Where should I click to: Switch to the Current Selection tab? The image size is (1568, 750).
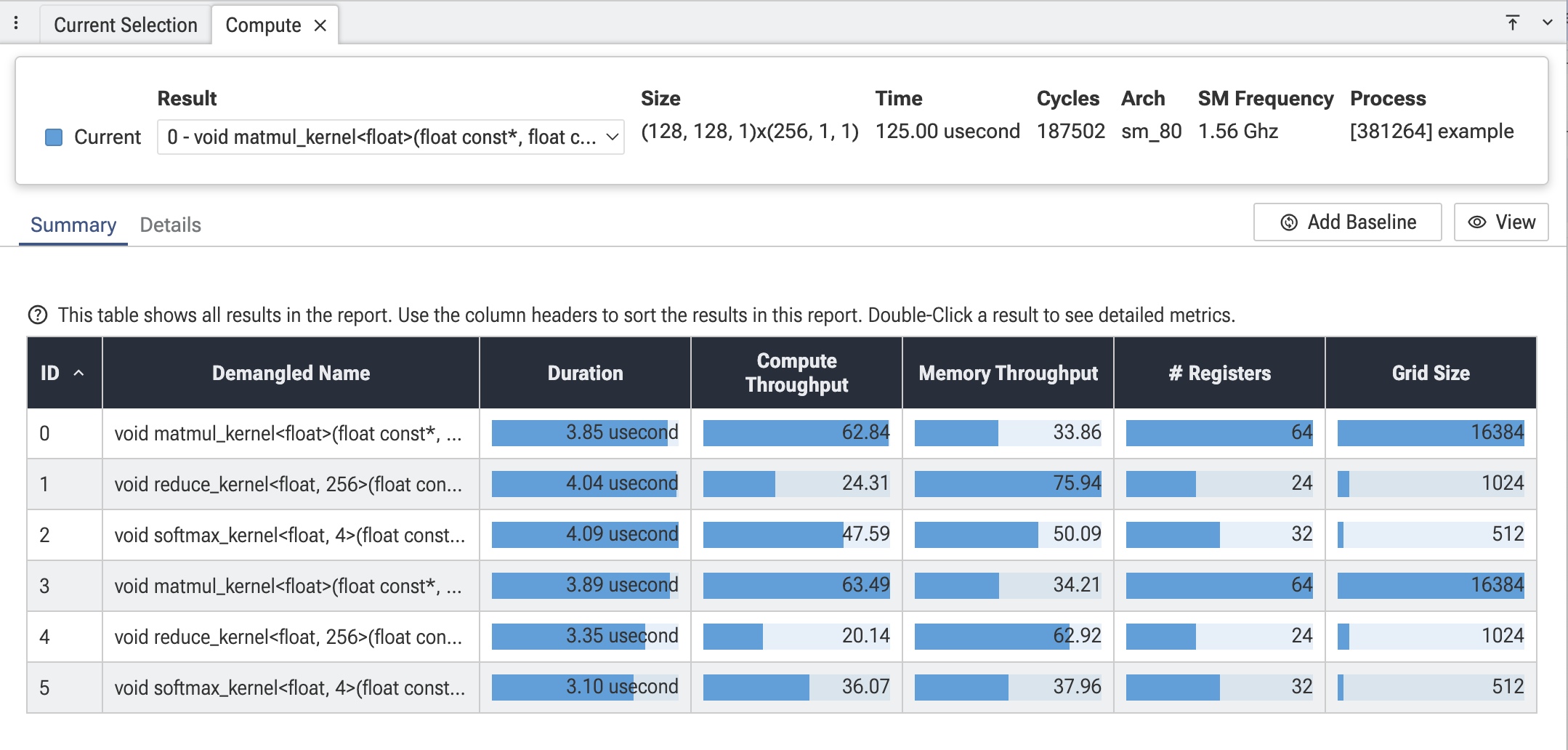point(126,25)
